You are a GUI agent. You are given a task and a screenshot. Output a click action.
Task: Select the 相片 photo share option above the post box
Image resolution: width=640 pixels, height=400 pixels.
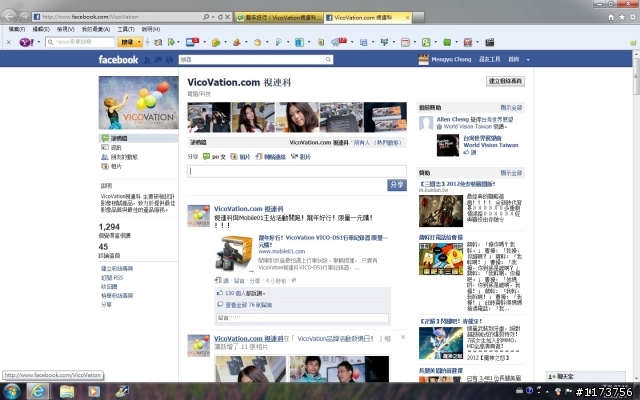point(240,157)
